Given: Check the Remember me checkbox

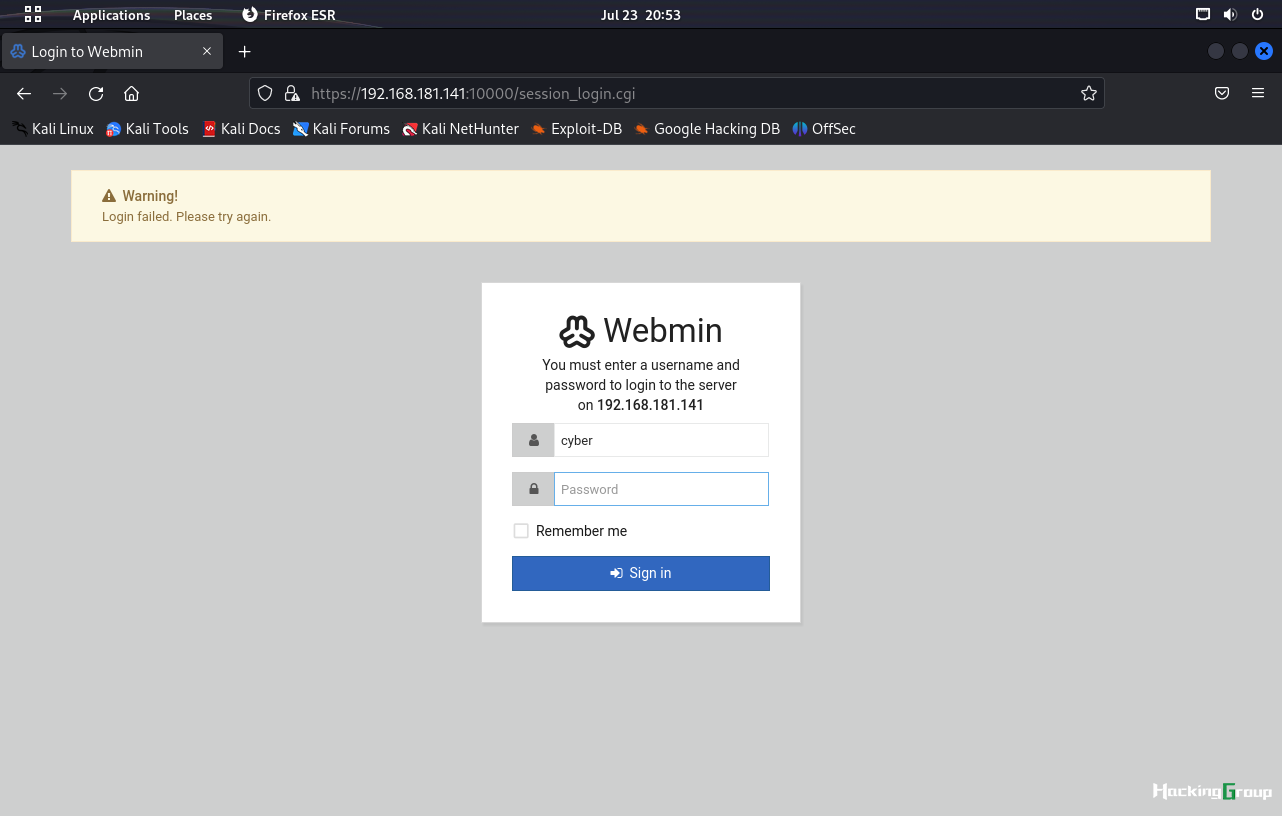Looking at the screenshot, I should point(521,531).
